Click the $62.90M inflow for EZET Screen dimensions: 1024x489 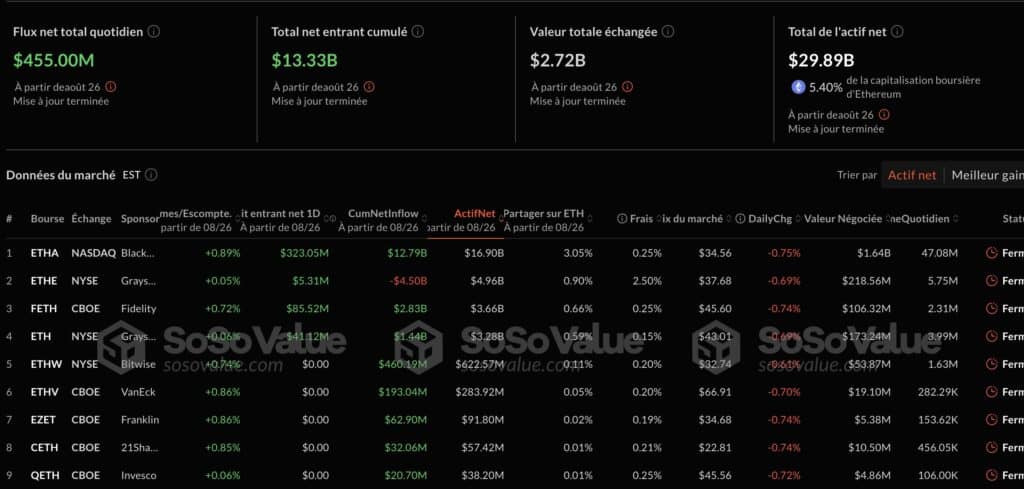[x=406, y=420]
